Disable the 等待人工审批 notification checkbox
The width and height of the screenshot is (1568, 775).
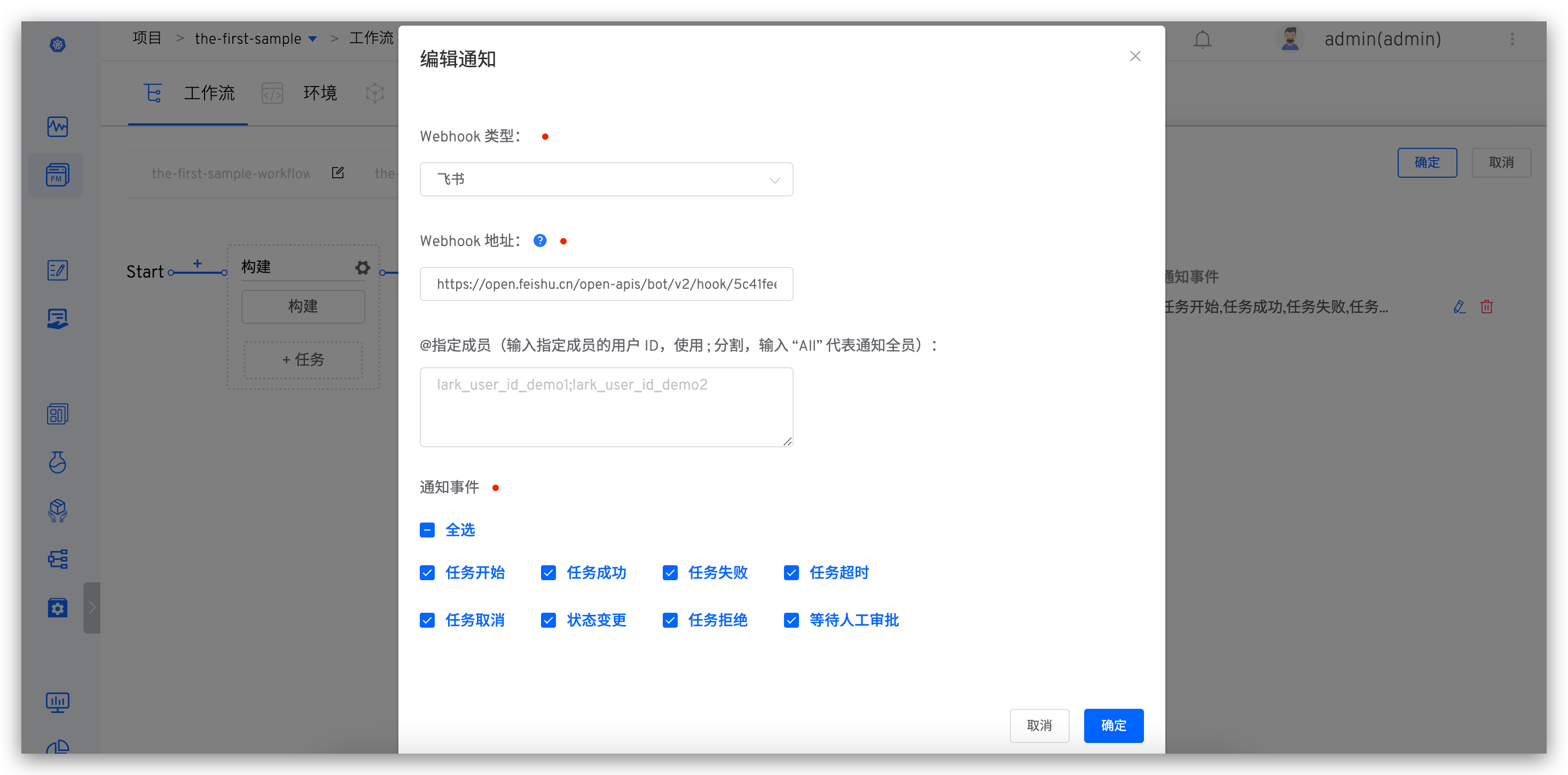click(x=791, y=620)
